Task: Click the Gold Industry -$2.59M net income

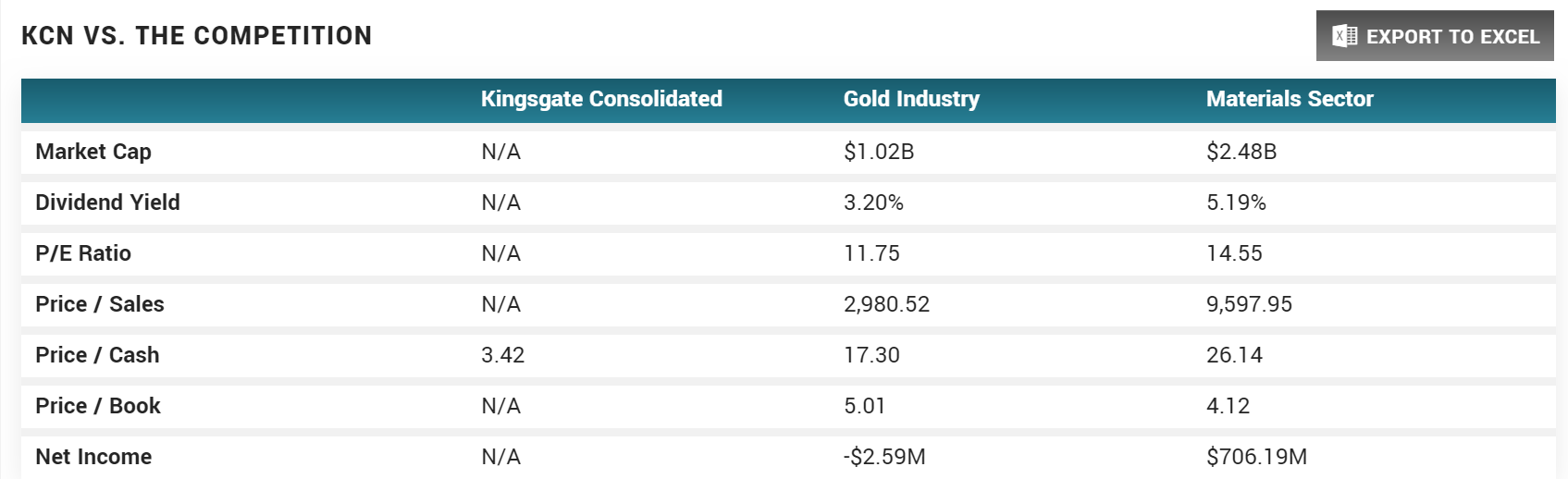Action: point(884,457)
